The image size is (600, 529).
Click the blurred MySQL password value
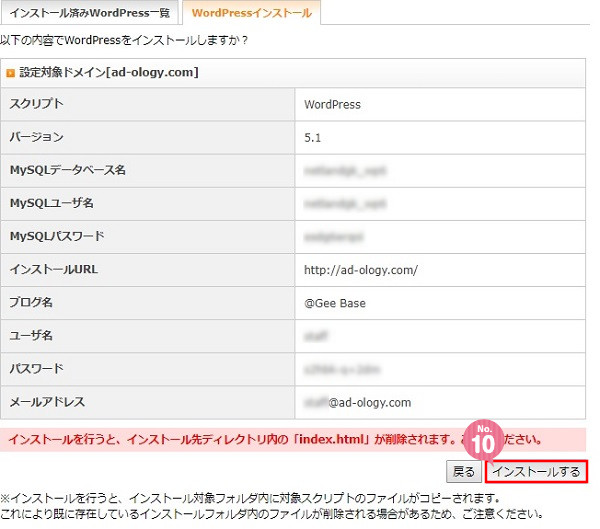click(x=333, y=237)
